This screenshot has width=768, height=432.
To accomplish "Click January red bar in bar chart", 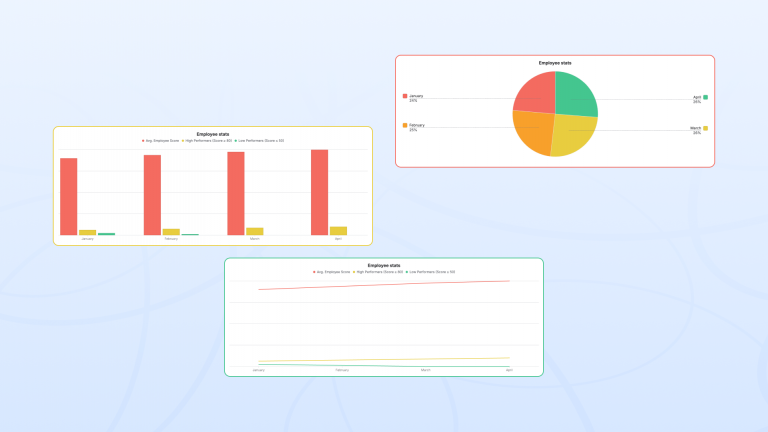I will [69, 196].
